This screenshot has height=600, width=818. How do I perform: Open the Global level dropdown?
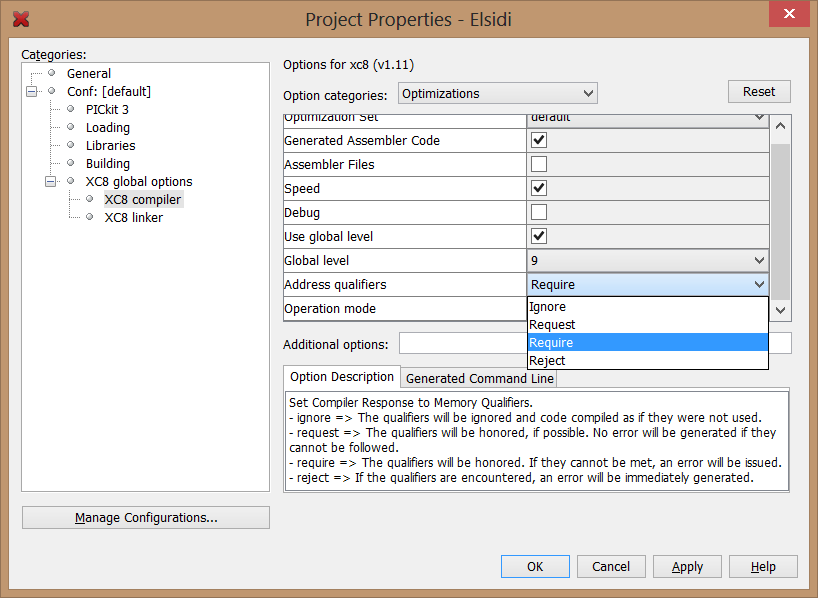coord(647,261)
